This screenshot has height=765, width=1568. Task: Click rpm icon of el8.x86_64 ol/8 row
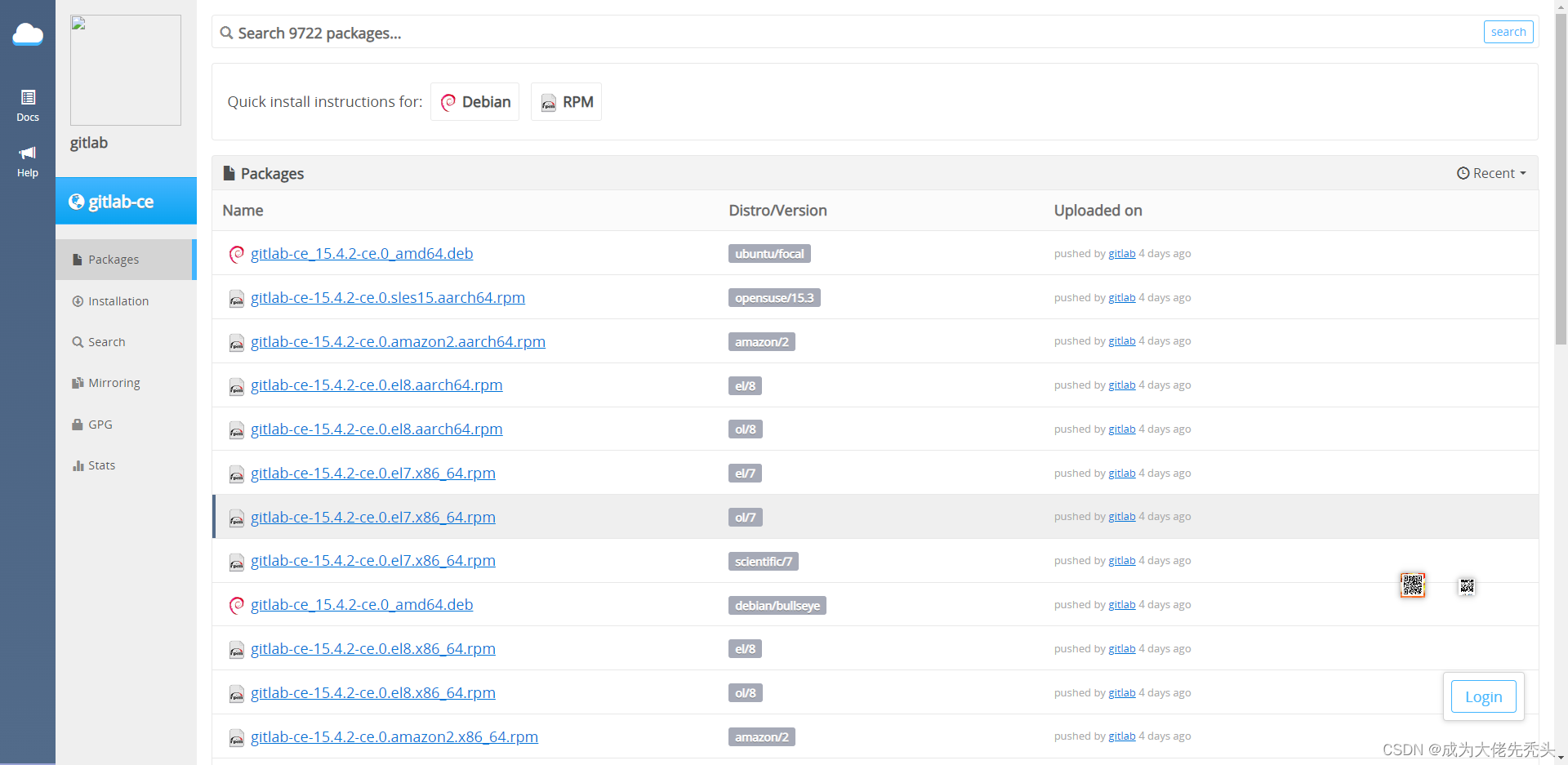point(237,693)
